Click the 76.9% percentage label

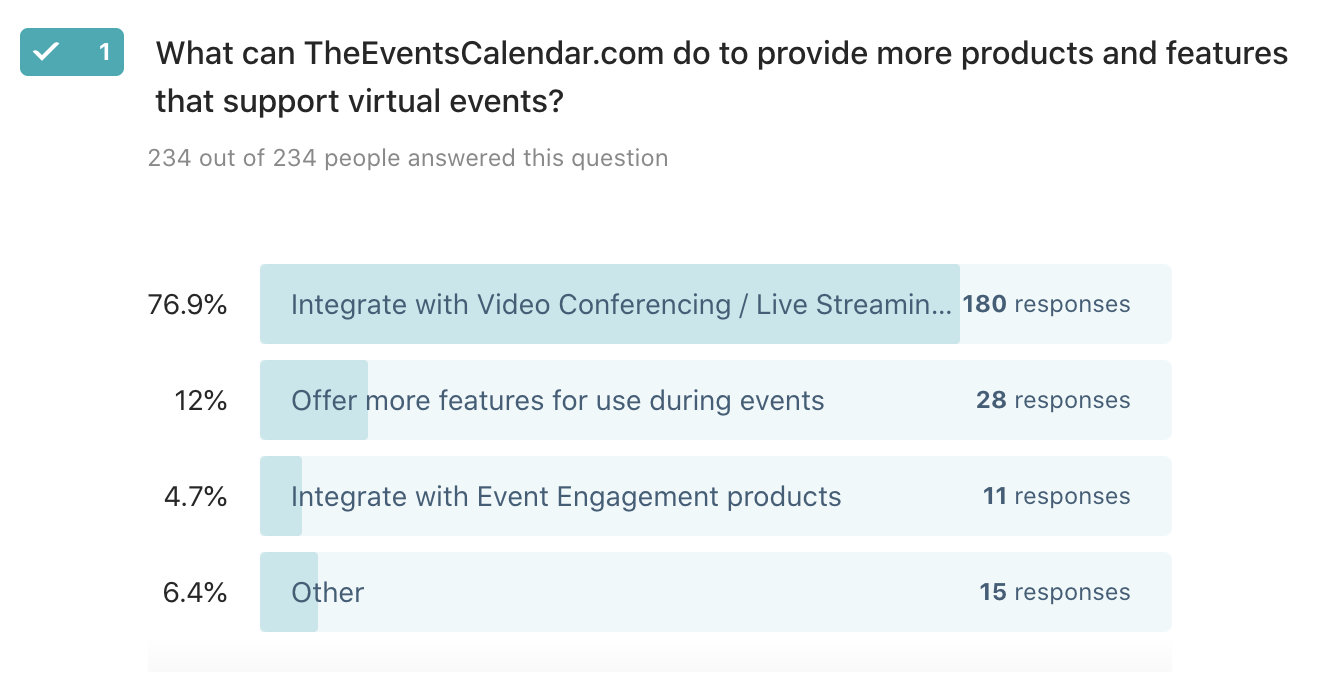(x=187, y=305)
